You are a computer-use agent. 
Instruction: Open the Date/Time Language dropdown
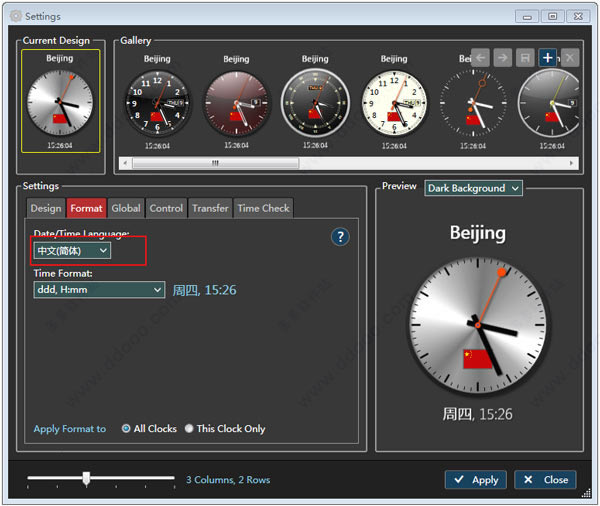72,251
